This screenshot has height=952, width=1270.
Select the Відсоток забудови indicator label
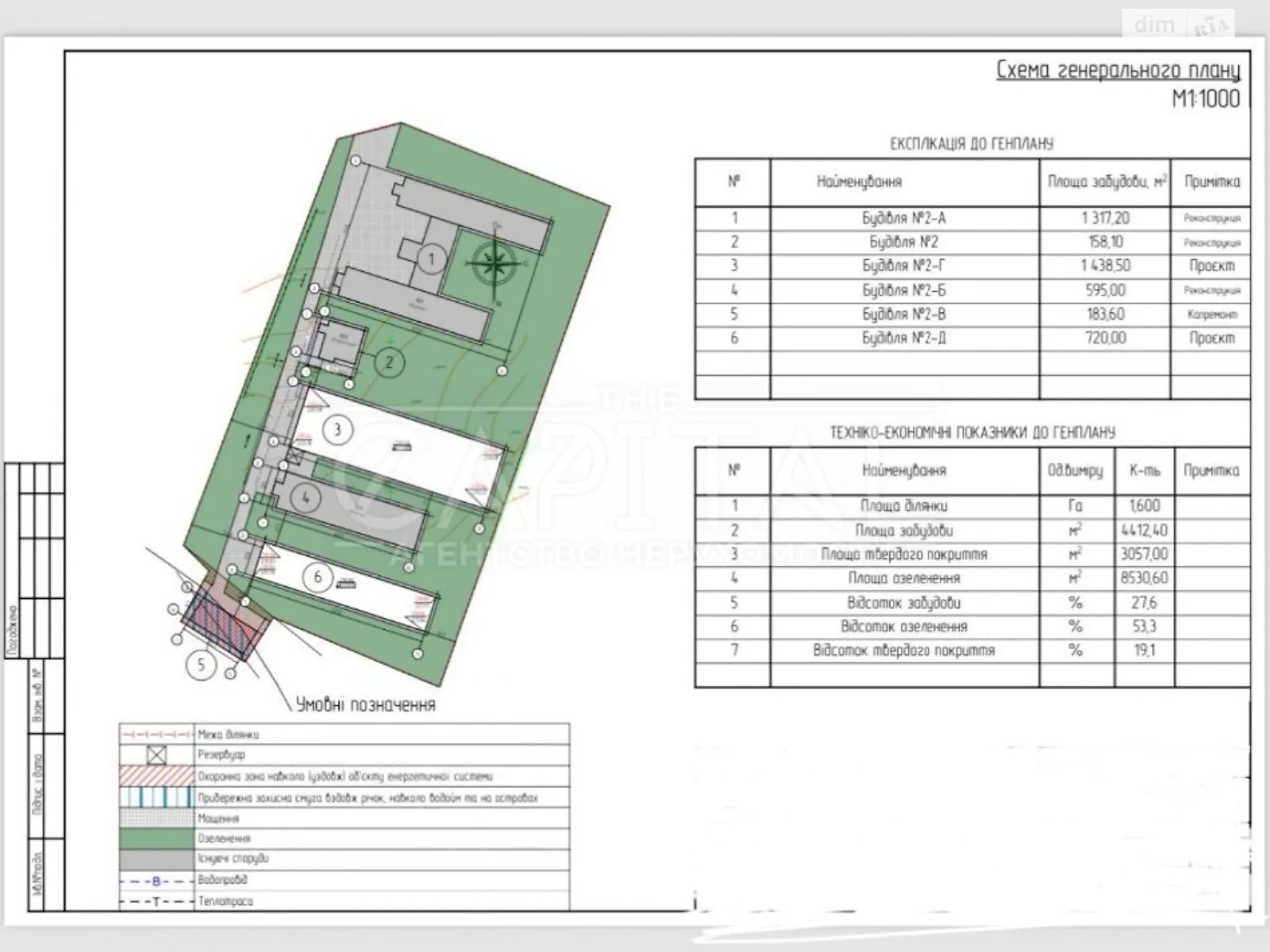coord(904,603)
